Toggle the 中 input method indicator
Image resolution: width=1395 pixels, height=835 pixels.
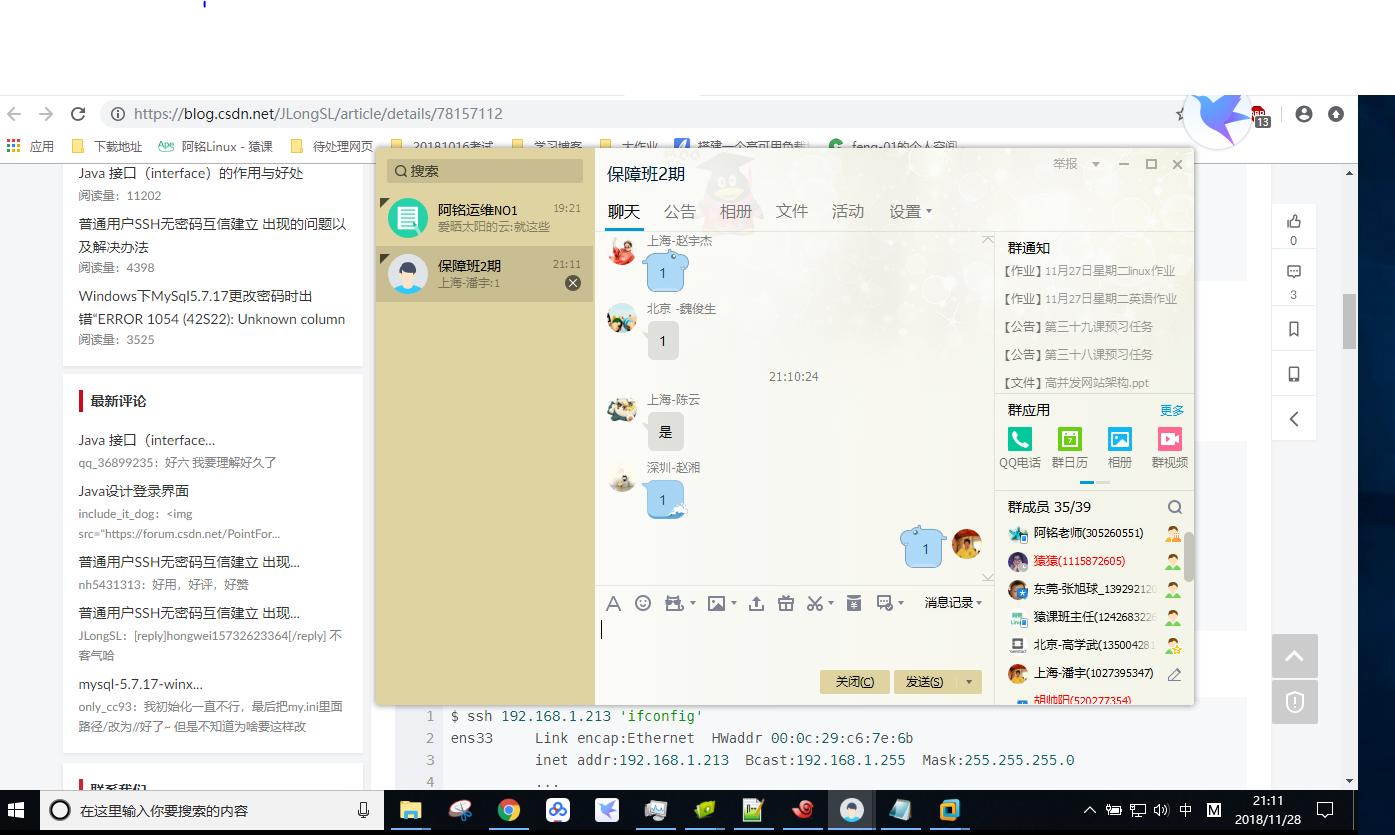[x=1186, y=810]
